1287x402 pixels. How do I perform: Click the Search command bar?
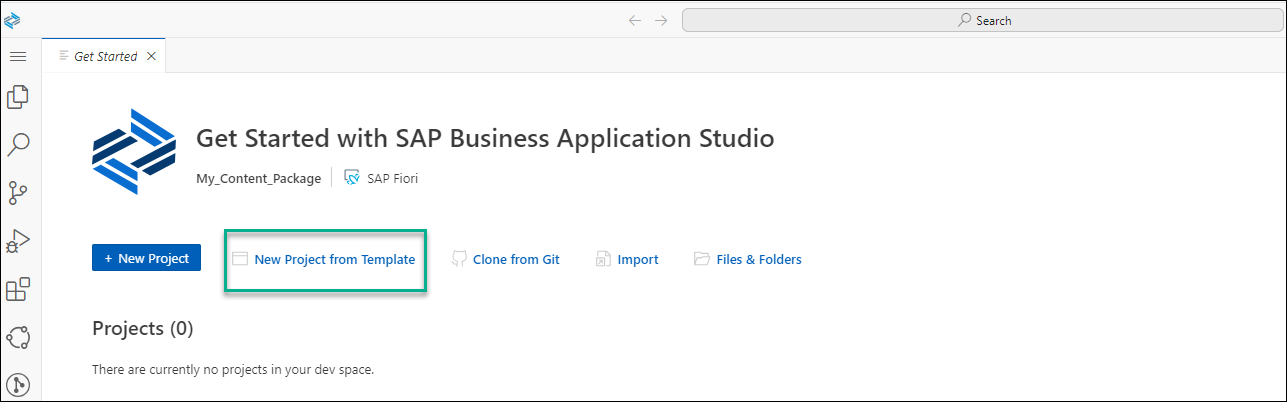983,20
